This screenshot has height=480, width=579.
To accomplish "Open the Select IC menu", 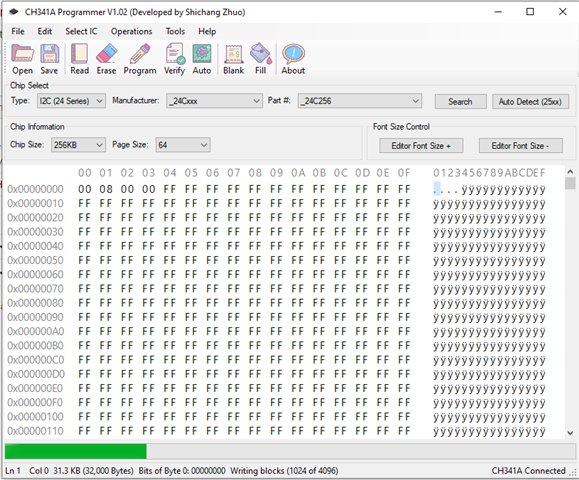I will [x=81, y=31].
